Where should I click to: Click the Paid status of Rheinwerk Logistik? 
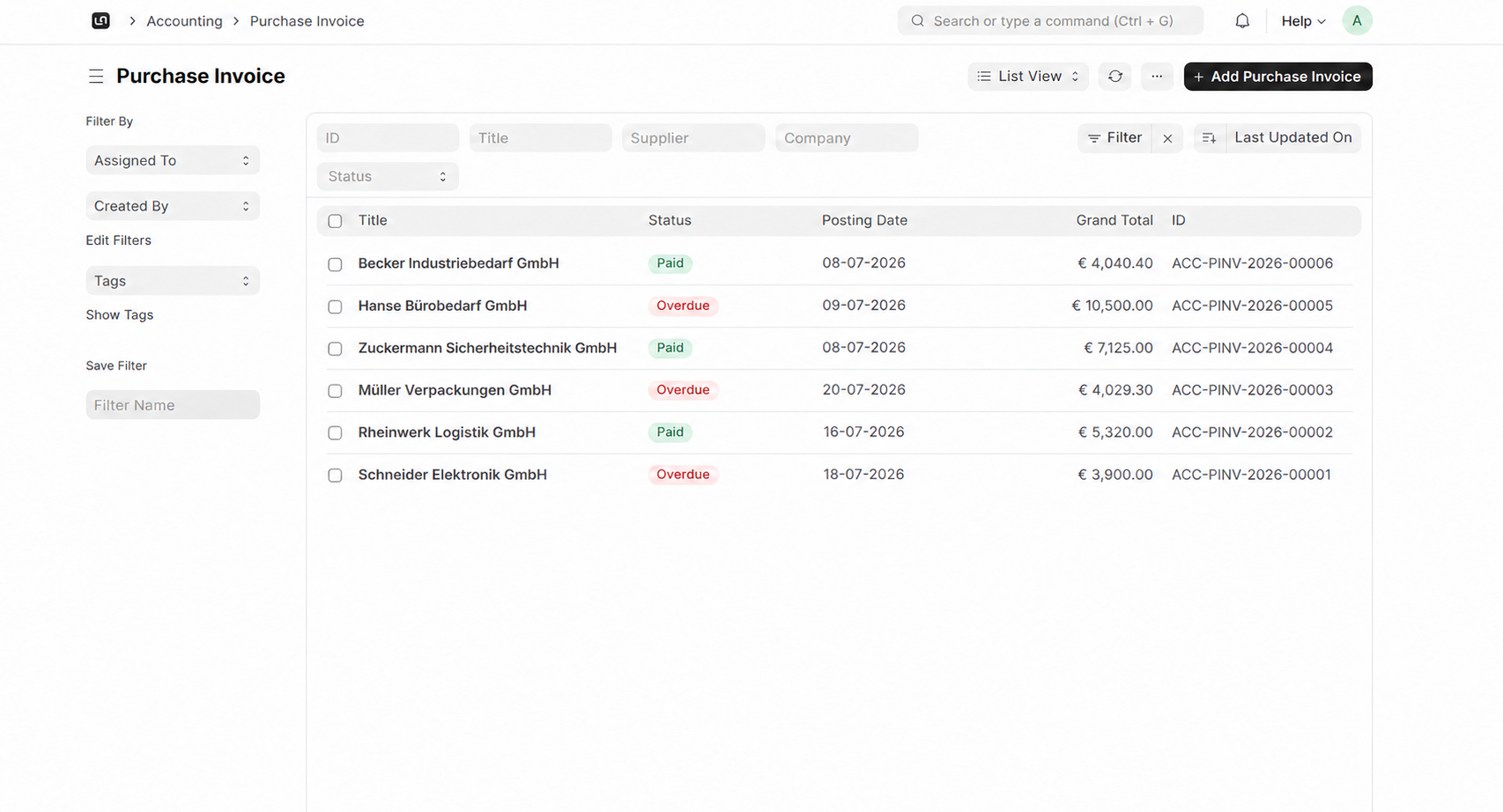pos(670,432)
